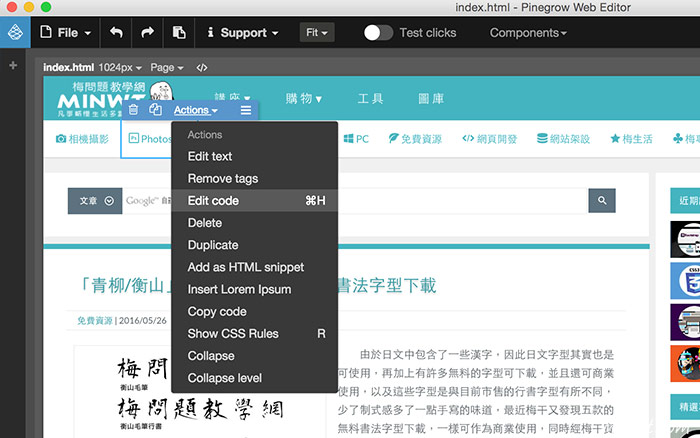This screenshot has width=700, height=438.
Task: Click the code brackets icon beside 網頁開發
Action: (x=468, y=138)
